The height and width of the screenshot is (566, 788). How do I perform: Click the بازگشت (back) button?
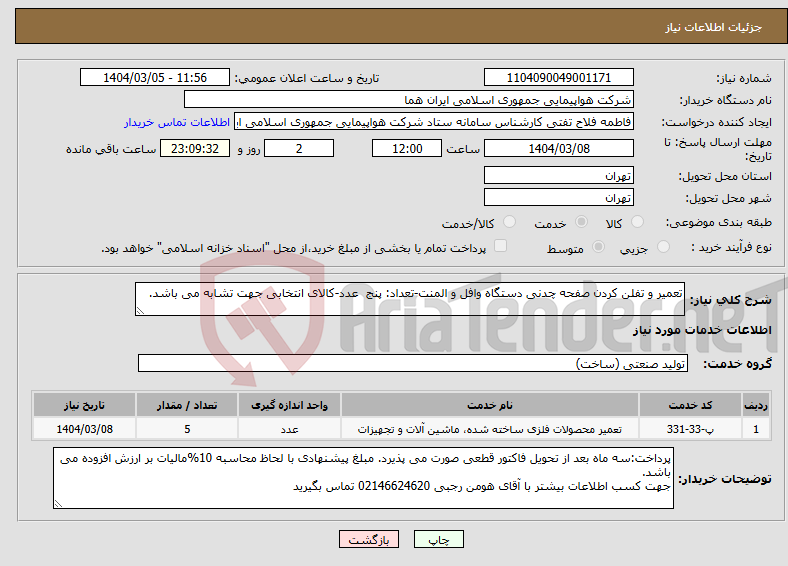(369, 539)
